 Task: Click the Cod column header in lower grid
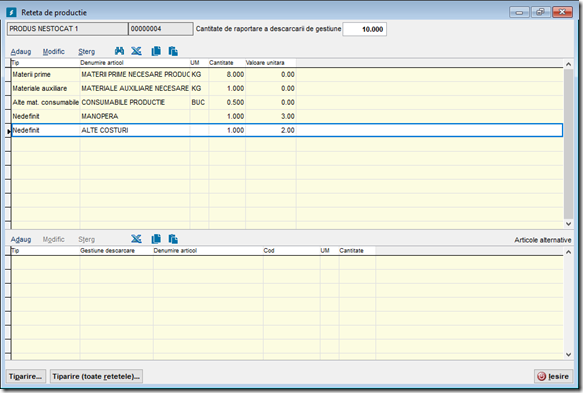[x=291, y=250]
